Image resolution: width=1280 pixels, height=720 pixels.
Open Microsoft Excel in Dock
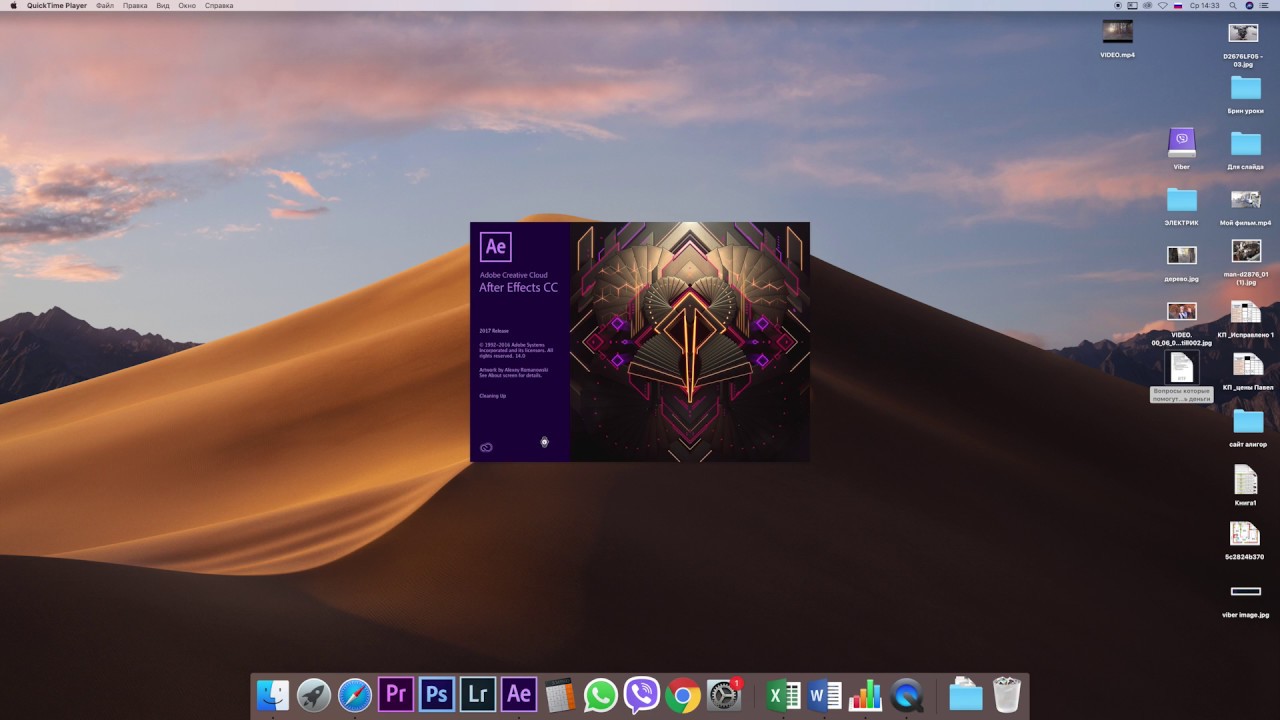tap(783, 695)
